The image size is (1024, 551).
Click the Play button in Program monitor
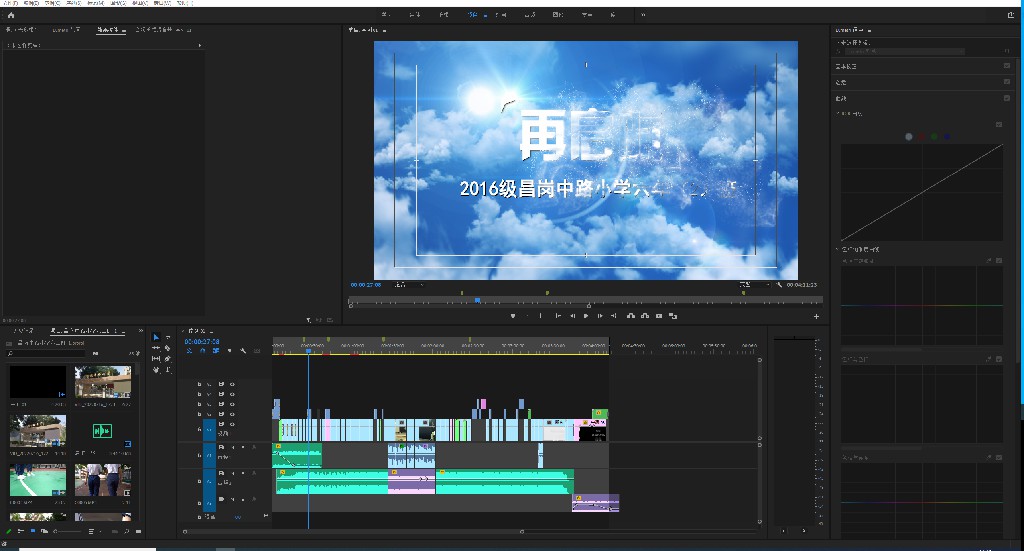[586, 316]
